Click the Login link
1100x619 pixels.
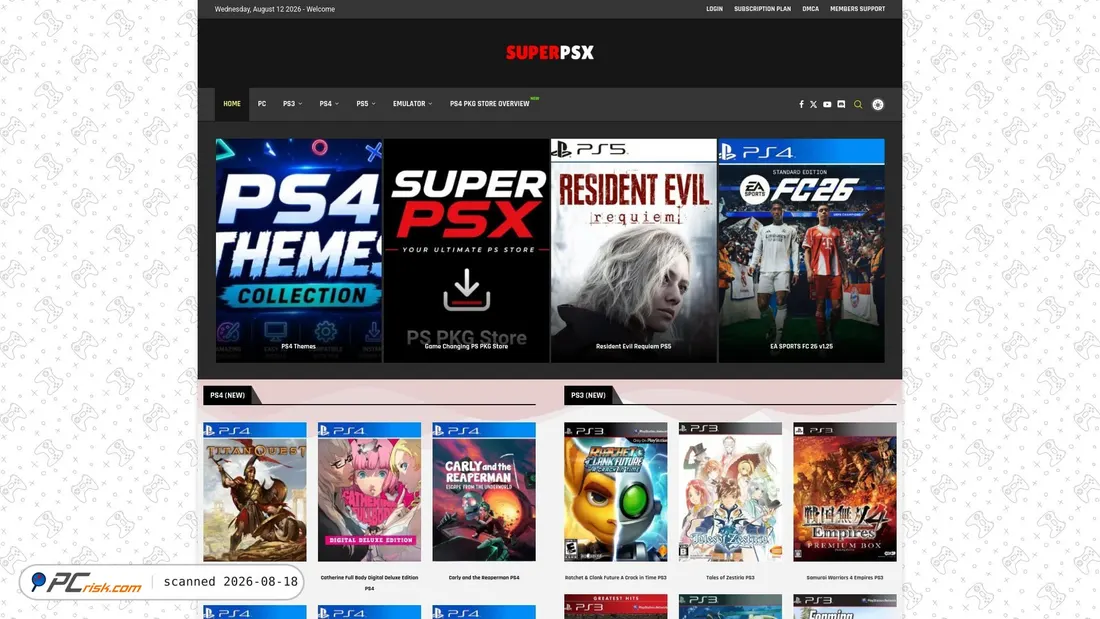coord(714,9)
